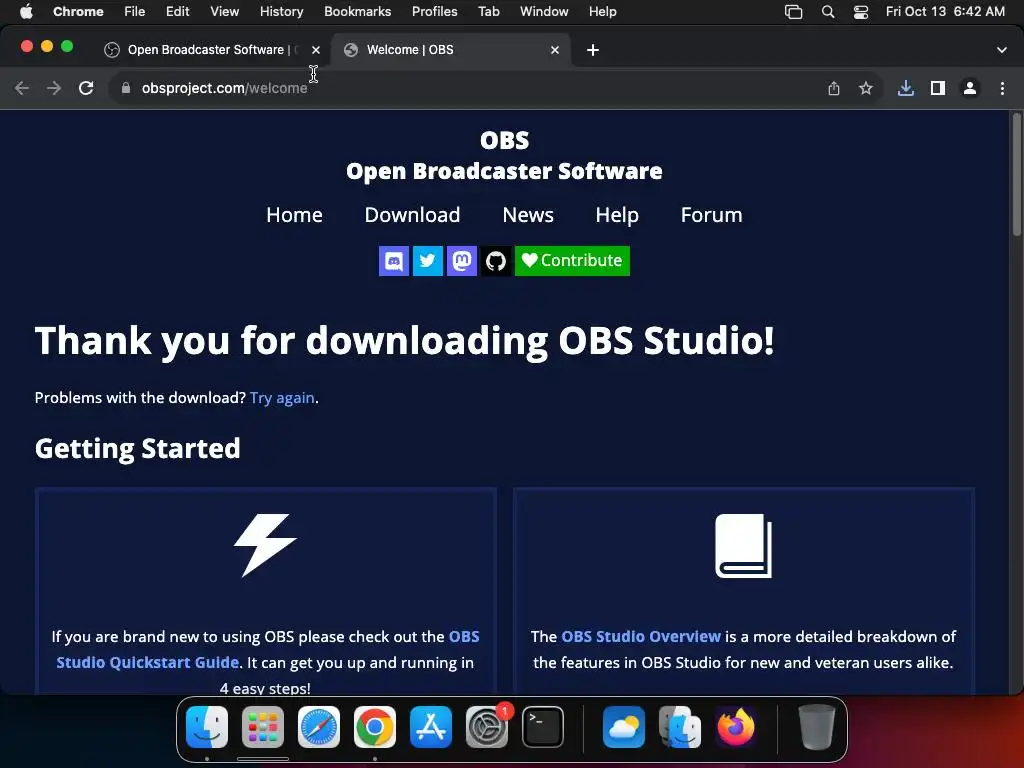Open the Twitter icon link
This screenshot has height=768, width=1024.
pyautogui.click(x=428, y=261)
